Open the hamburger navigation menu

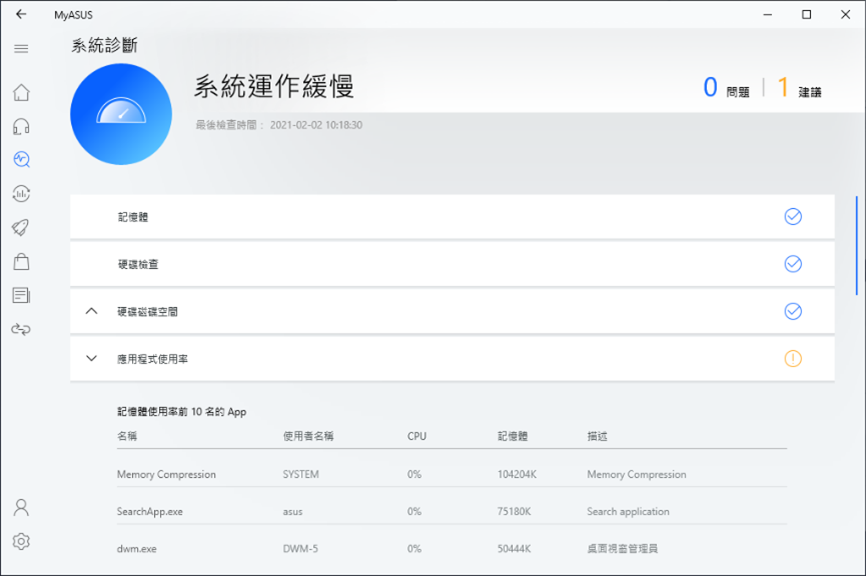point(21,48)
